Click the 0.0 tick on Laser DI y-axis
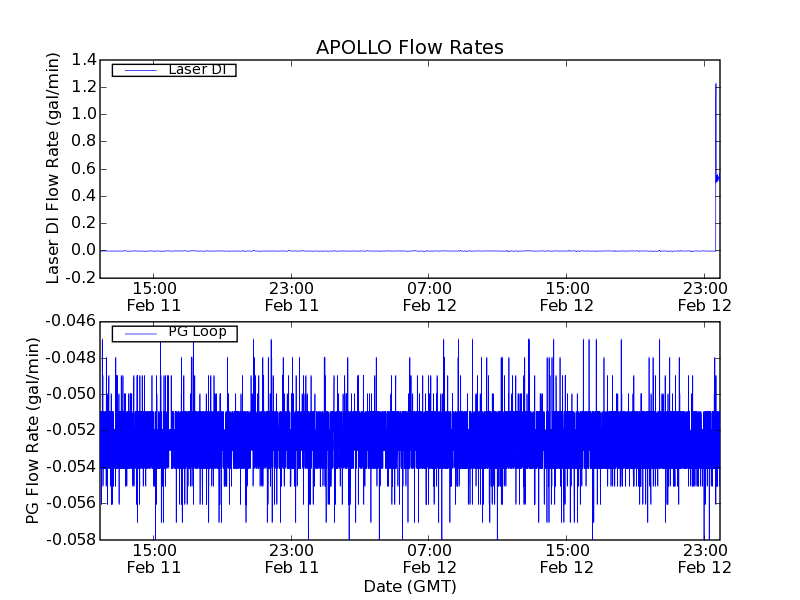Image resolution: width=800 pixels, height=600 pixels. coord(84,250)
